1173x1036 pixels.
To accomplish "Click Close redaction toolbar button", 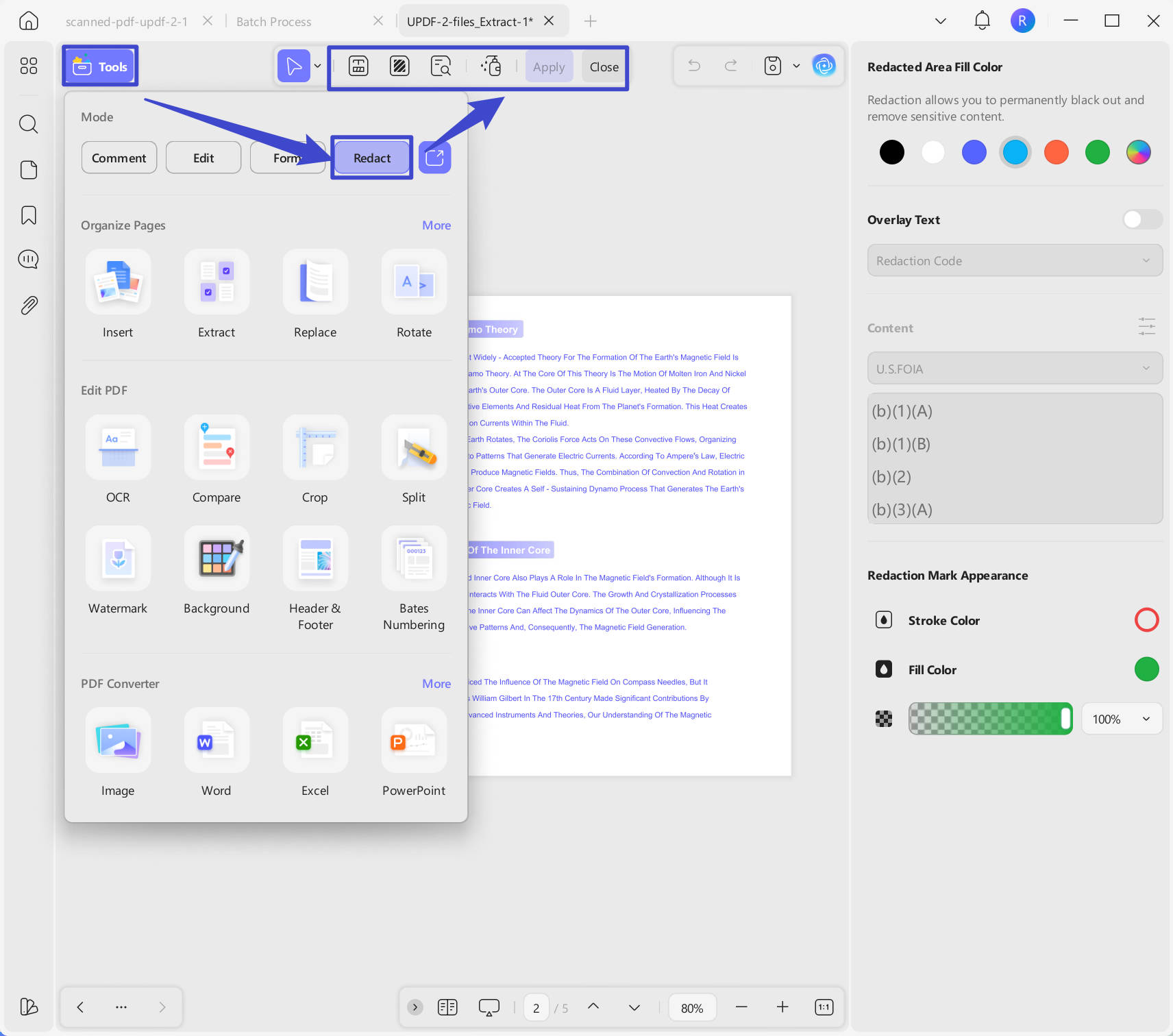I will [604, 66].
